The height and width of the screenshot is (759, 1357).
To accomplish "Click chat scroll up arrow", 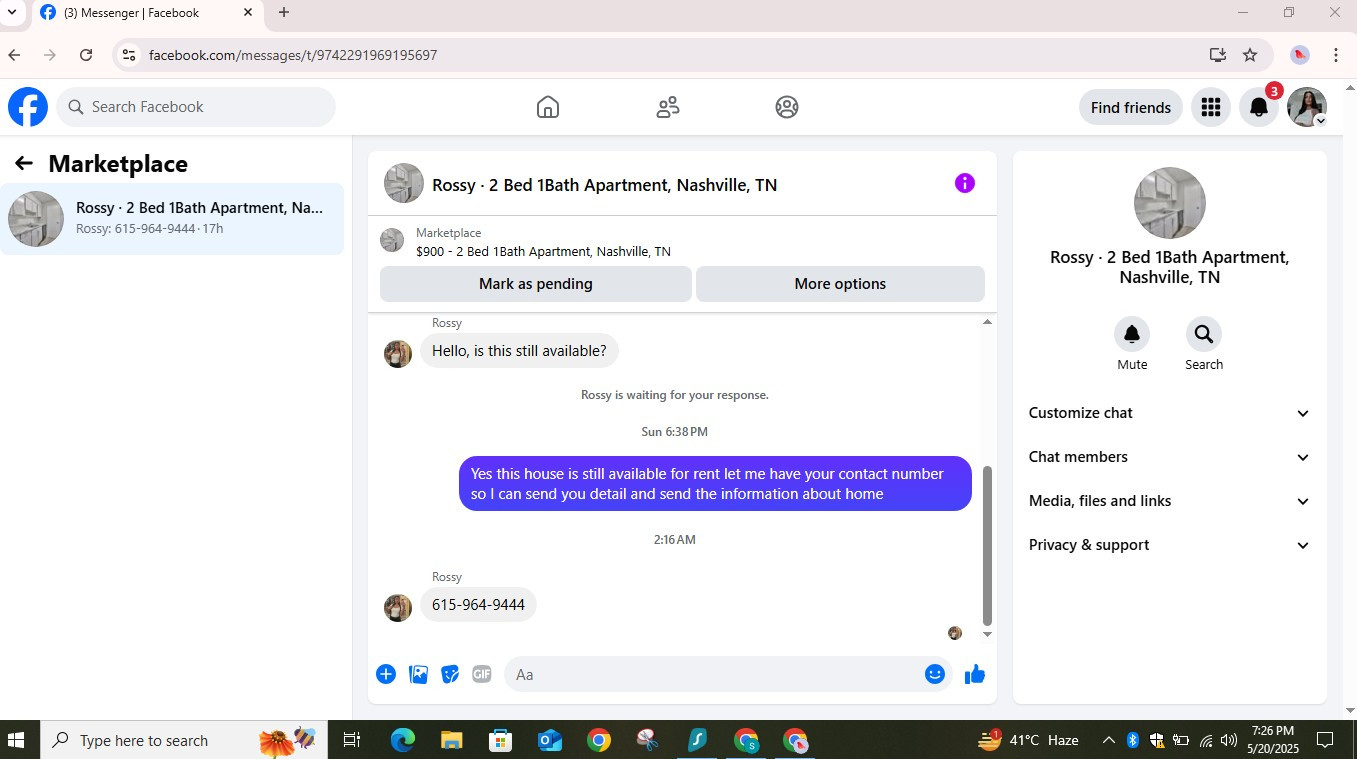I will coord(988,322).
